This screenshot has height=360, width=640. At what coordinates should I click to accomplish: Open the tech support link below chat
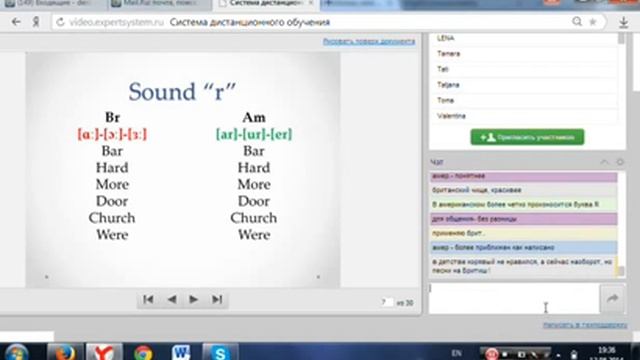click(585, 325)
